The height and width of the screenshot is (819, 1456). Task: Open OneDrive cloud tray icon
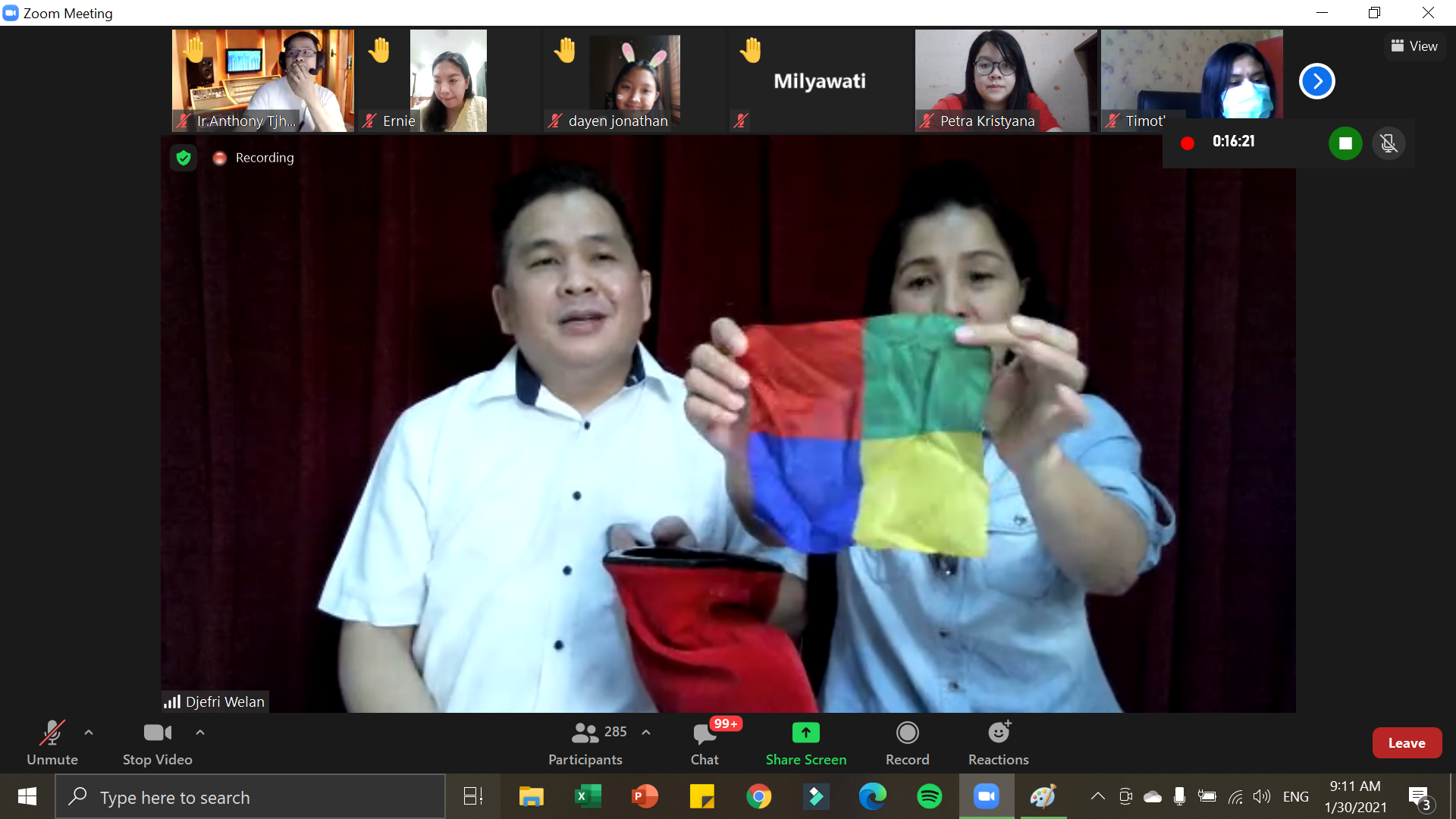[1153, 796]
